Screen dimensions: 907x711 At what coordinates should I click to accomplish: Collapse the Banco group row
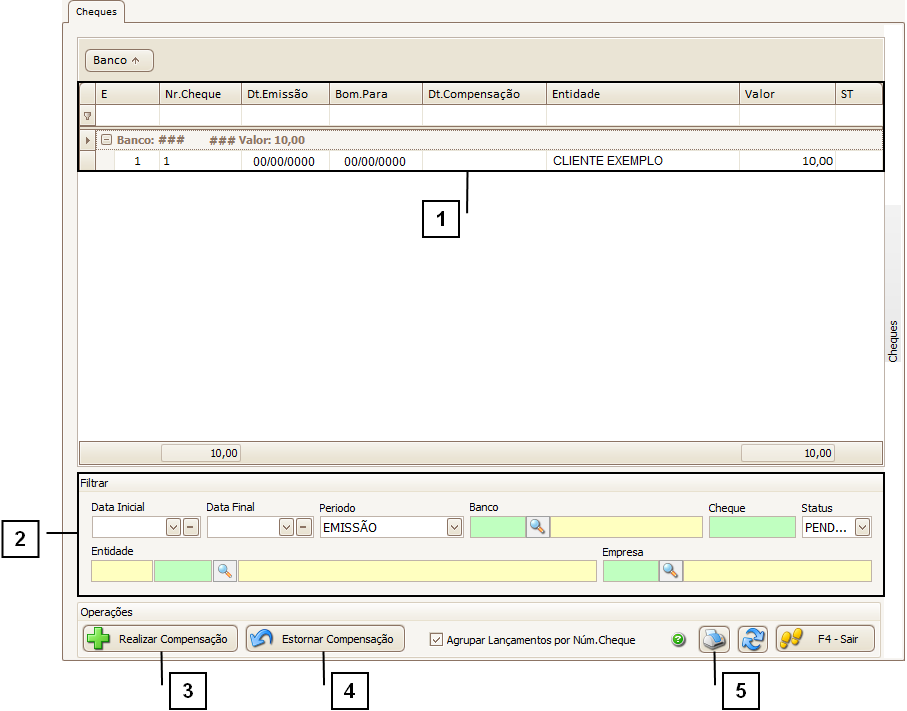point(106,140)
